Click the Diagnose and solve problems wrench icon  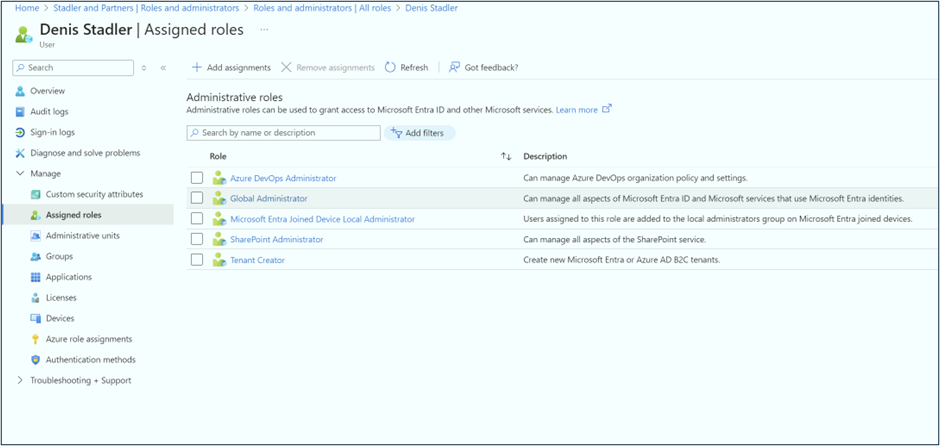click(20, 153)
